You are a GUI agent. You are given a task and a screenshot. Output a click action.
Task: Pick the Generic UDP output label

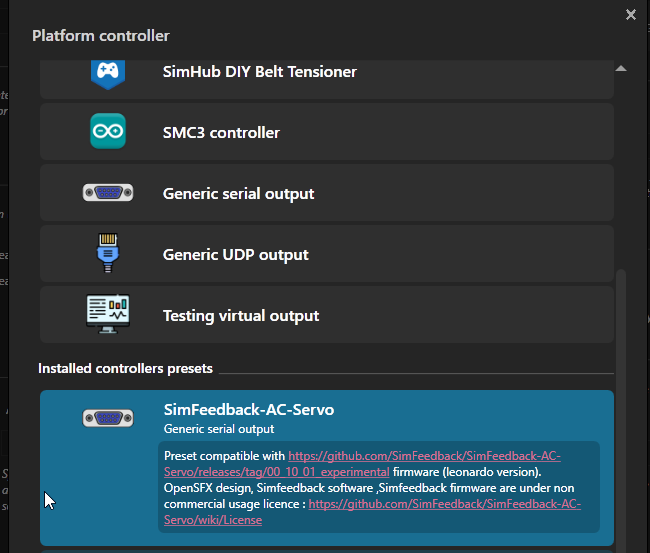235,255
